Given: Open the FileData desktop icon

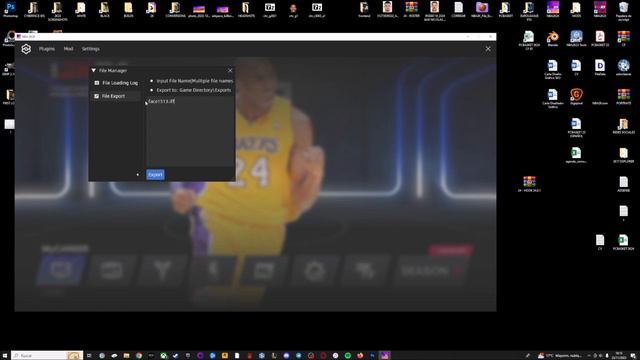Looking at the screenshot, I should coord(600,68).
